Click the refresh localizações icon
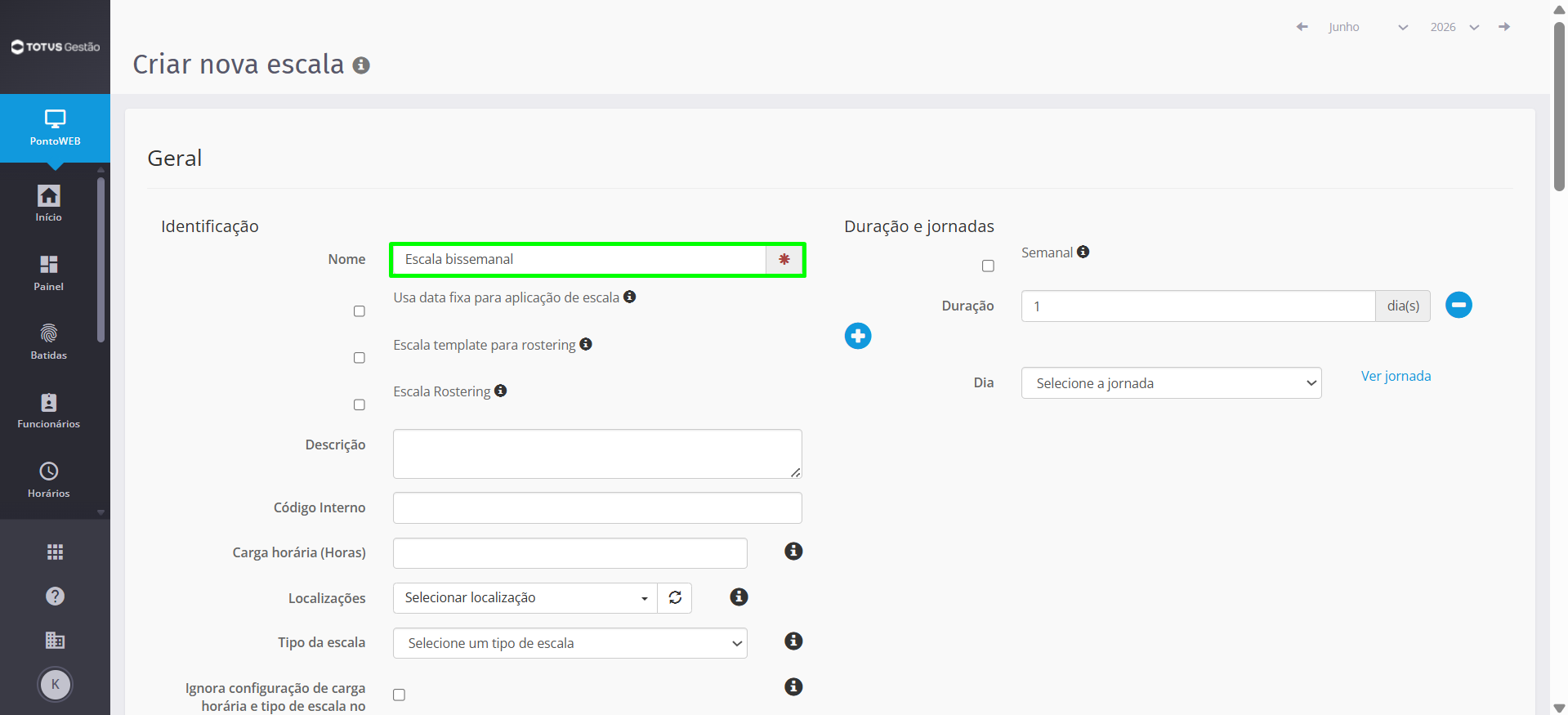 (675, 598)
